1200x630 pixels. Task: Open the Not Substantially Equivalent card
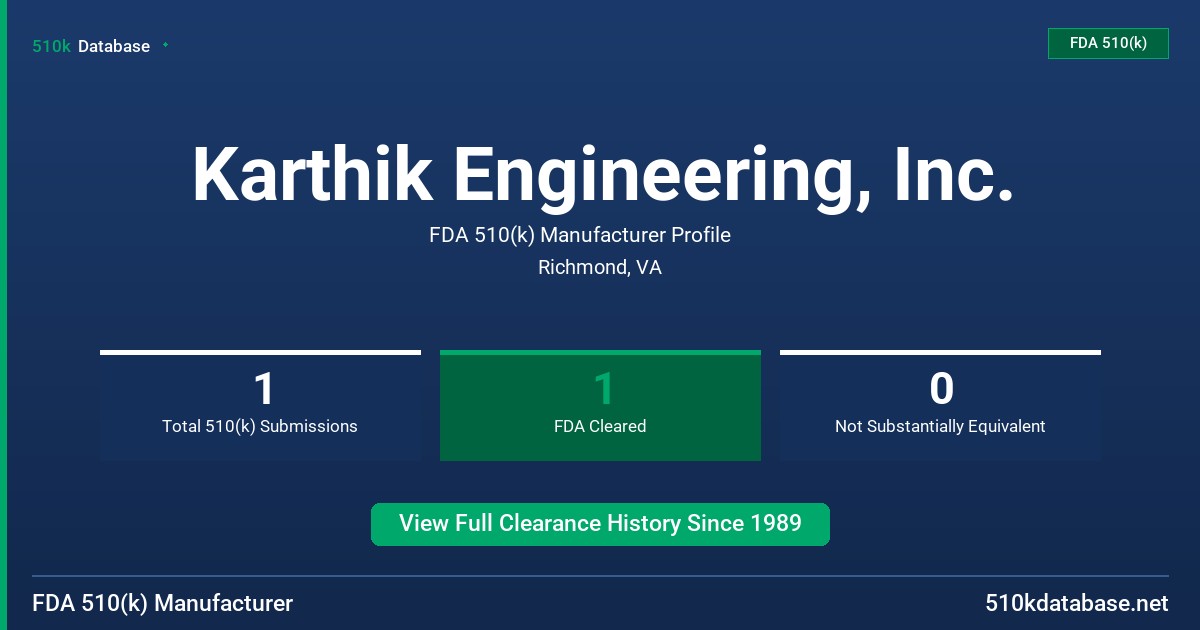tap(940, 405)
